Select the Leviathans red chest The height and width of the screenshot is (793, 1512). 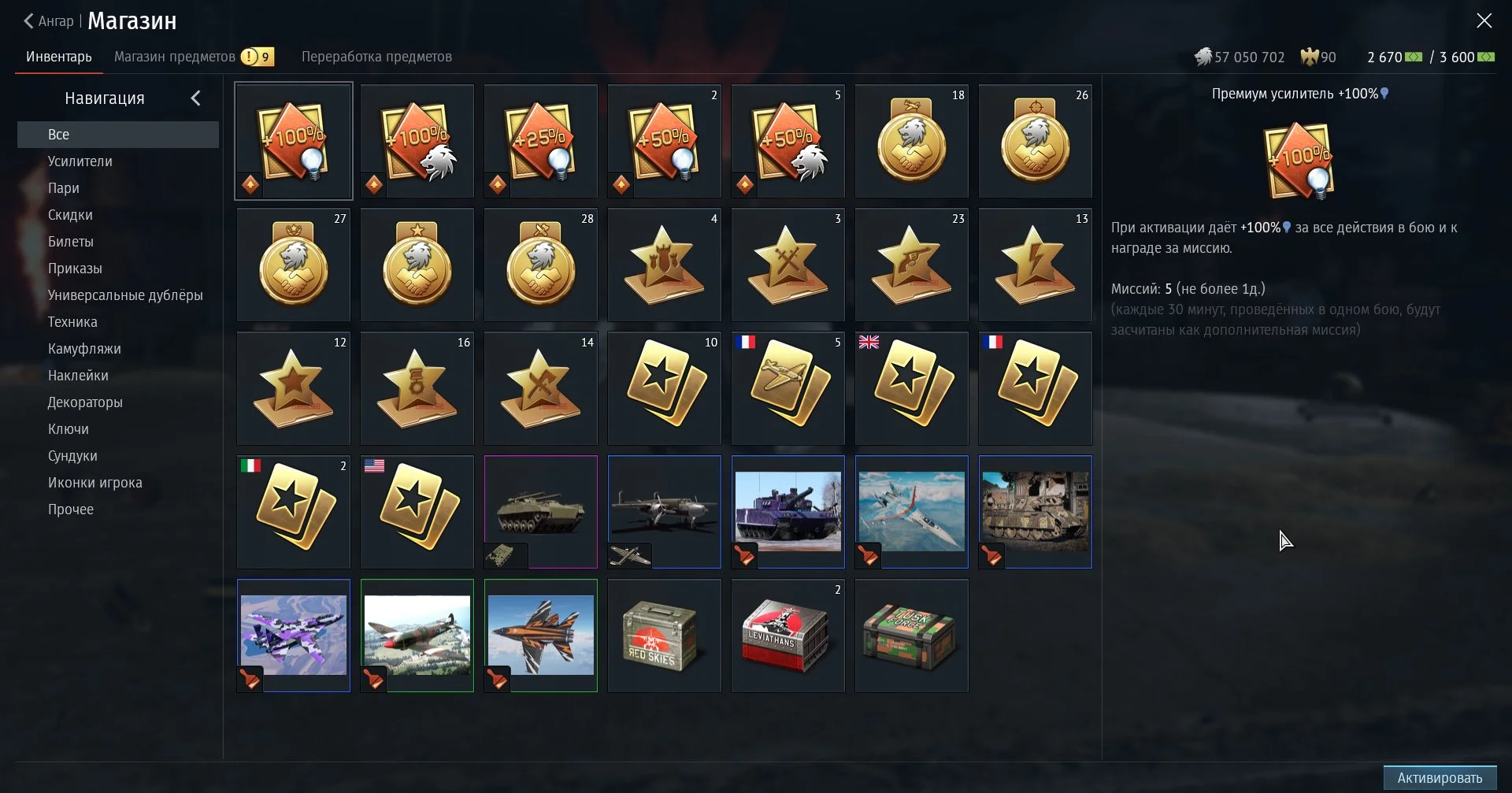point(787,636)
